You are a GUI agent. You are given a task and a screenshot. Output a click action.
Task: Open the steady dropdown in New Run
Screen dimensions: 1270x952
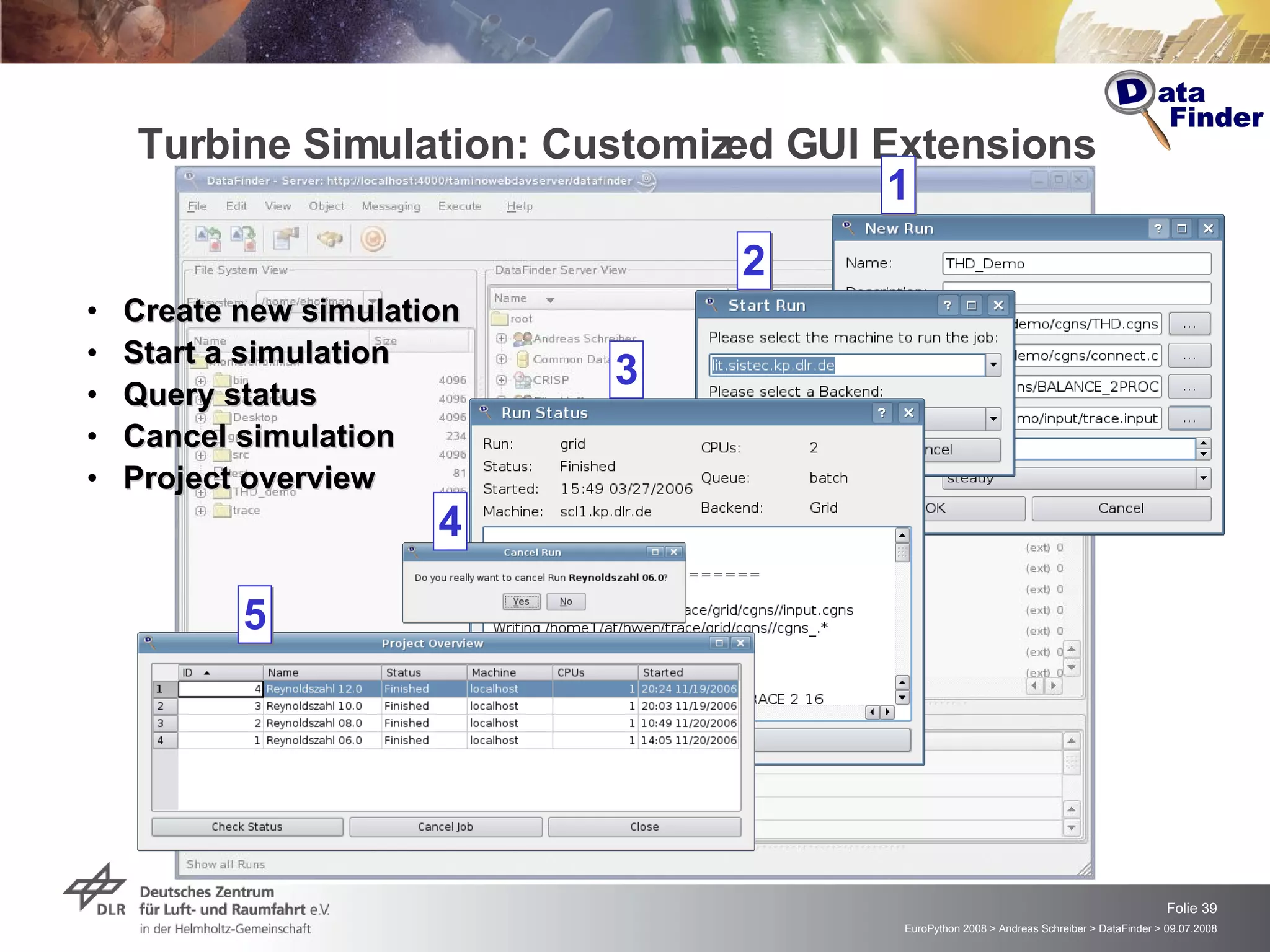(x=1203, y=478)
